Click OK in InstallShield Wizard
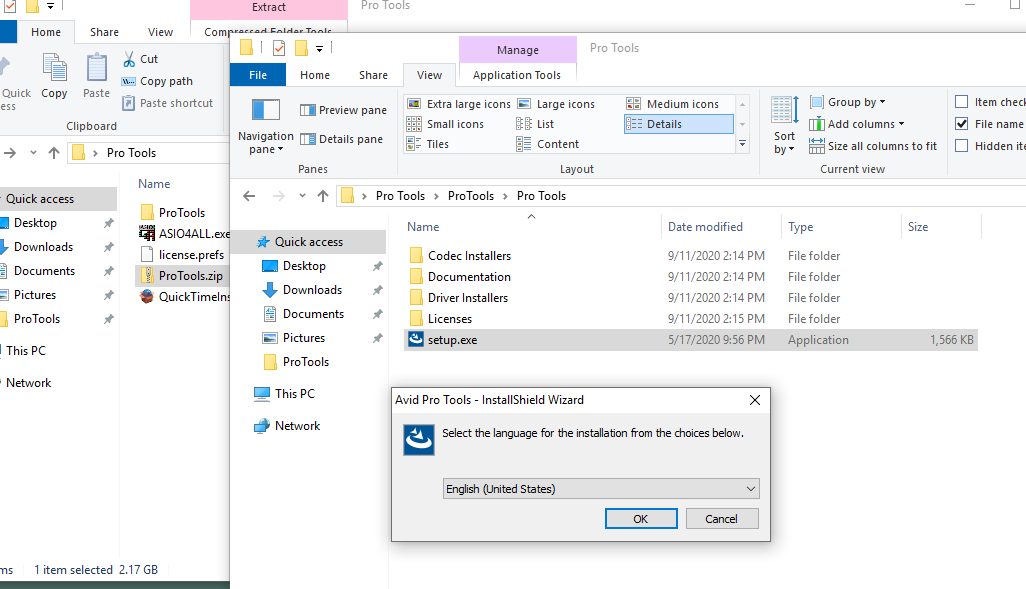The image size is (1026, 589). coord(641,519)
